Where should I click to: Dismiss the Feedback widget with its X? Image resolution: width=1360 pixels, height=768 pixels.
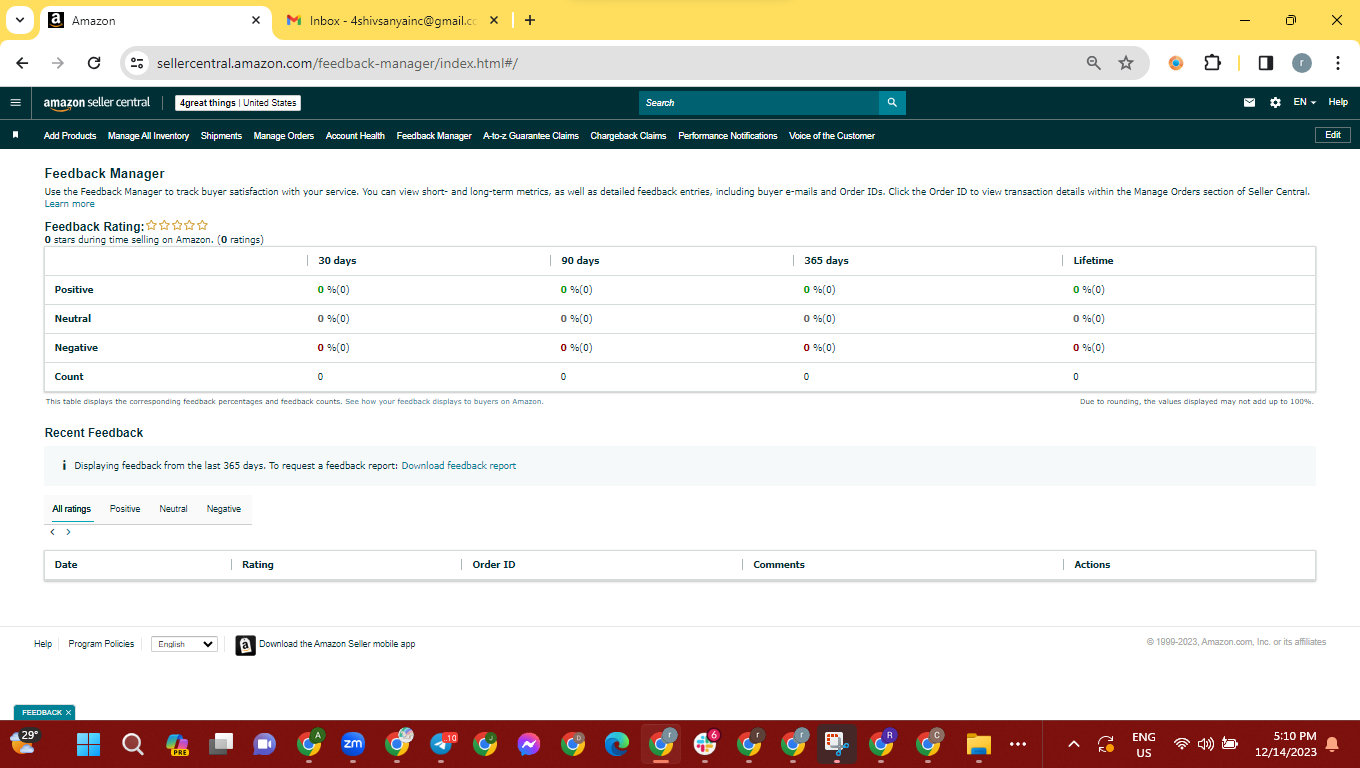coord(68,713)
